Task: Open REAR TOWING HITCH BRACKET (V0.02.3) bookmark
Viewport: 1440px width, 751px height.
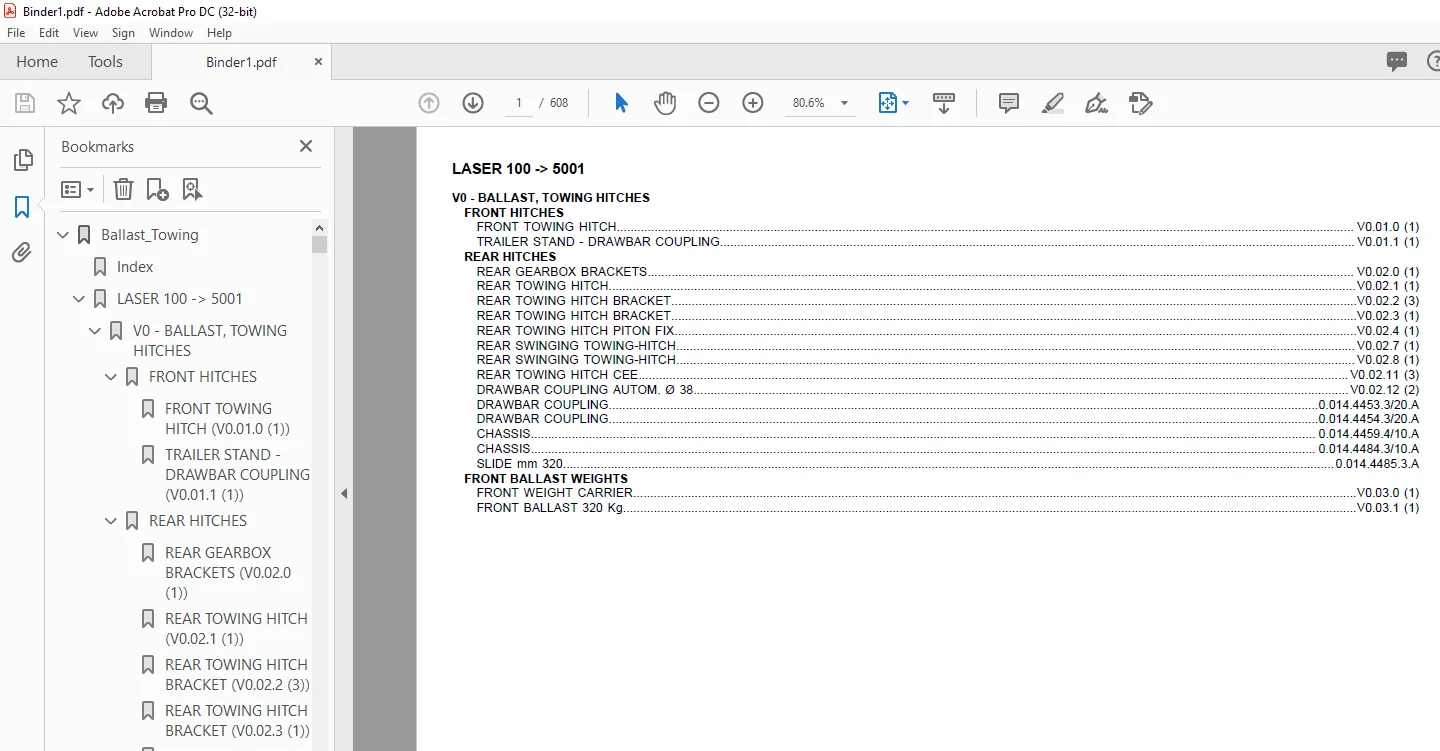Action: pos(237,721)
